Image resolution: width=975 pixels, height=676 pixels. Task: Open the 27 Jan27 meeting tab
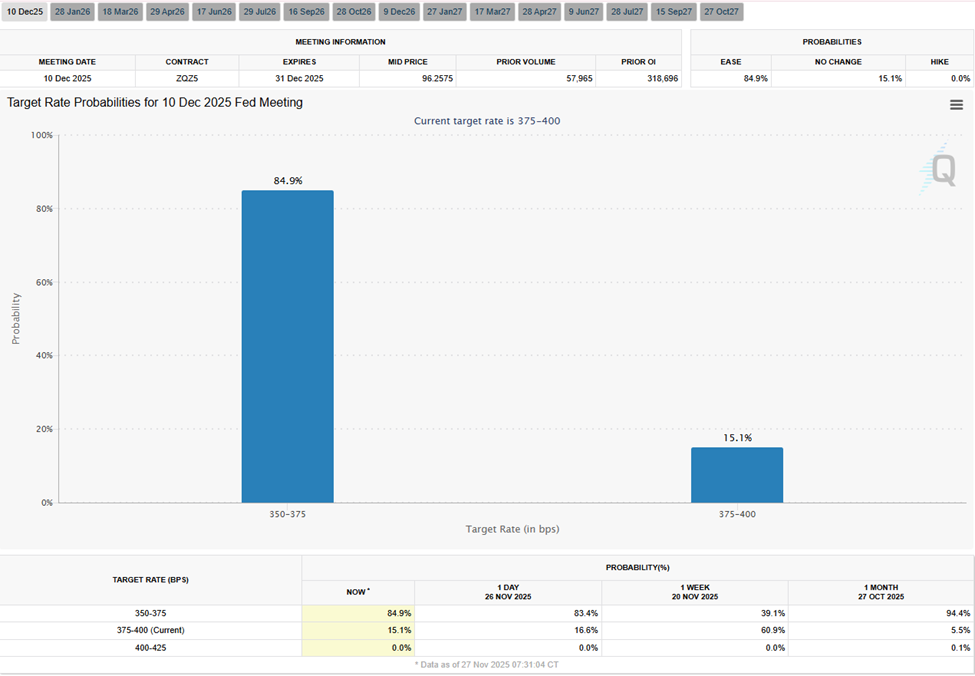[x=444, y=12]
